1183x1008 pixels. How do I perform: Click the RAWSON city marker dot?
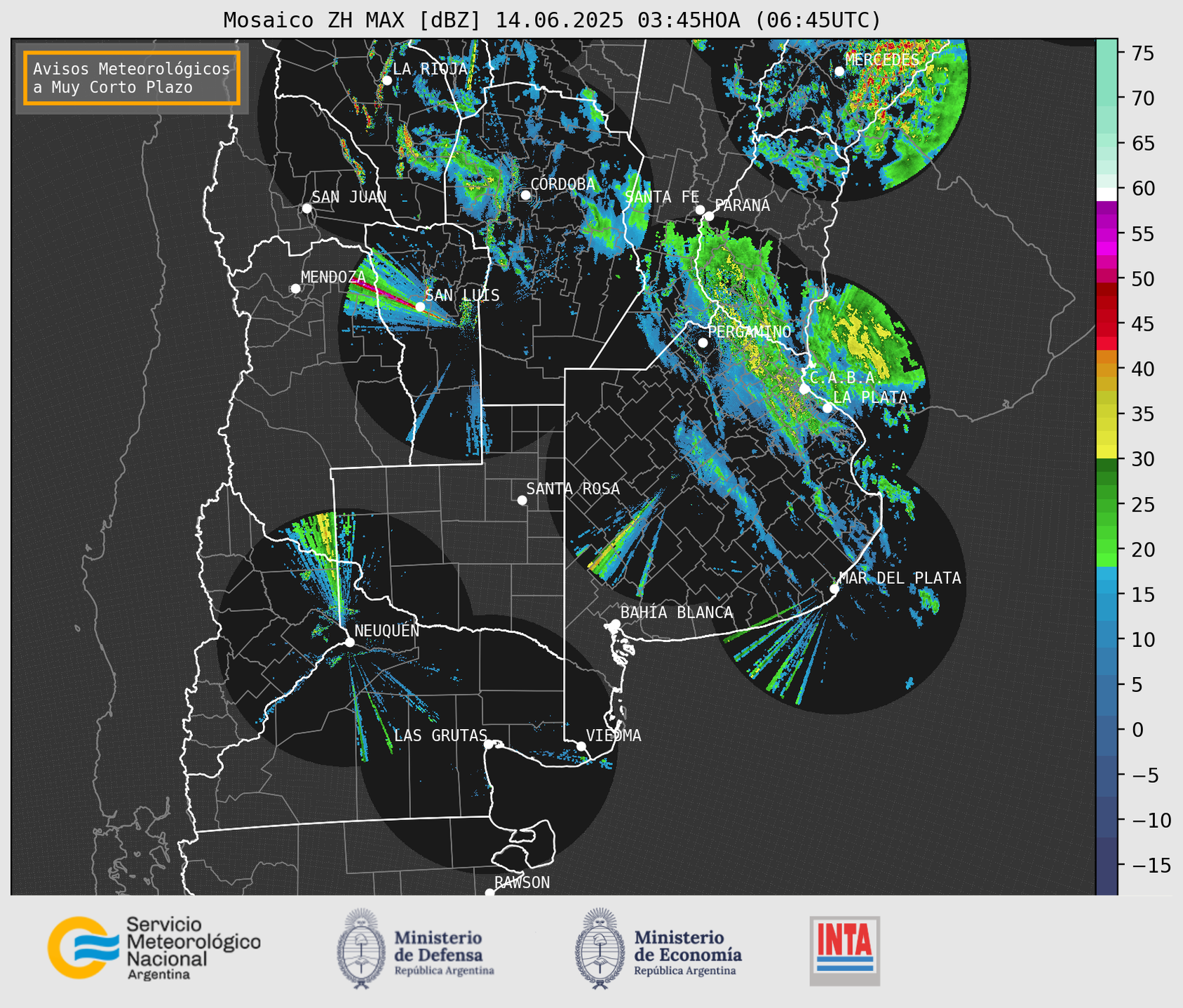489,893
